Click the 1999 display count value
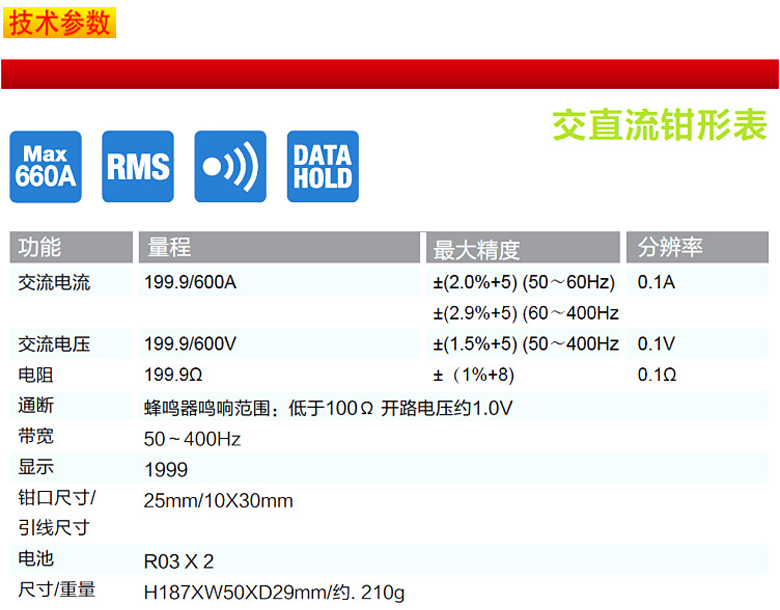The height and width of the screenshot is (610, 780). [x=165, y=469]
